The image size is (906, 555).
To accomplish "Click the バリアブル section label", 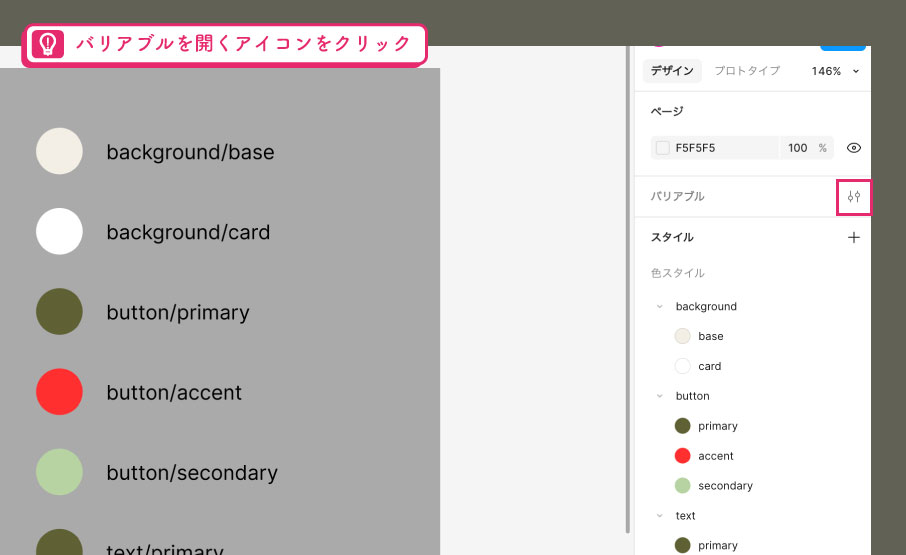I will (x=678, y=196).
